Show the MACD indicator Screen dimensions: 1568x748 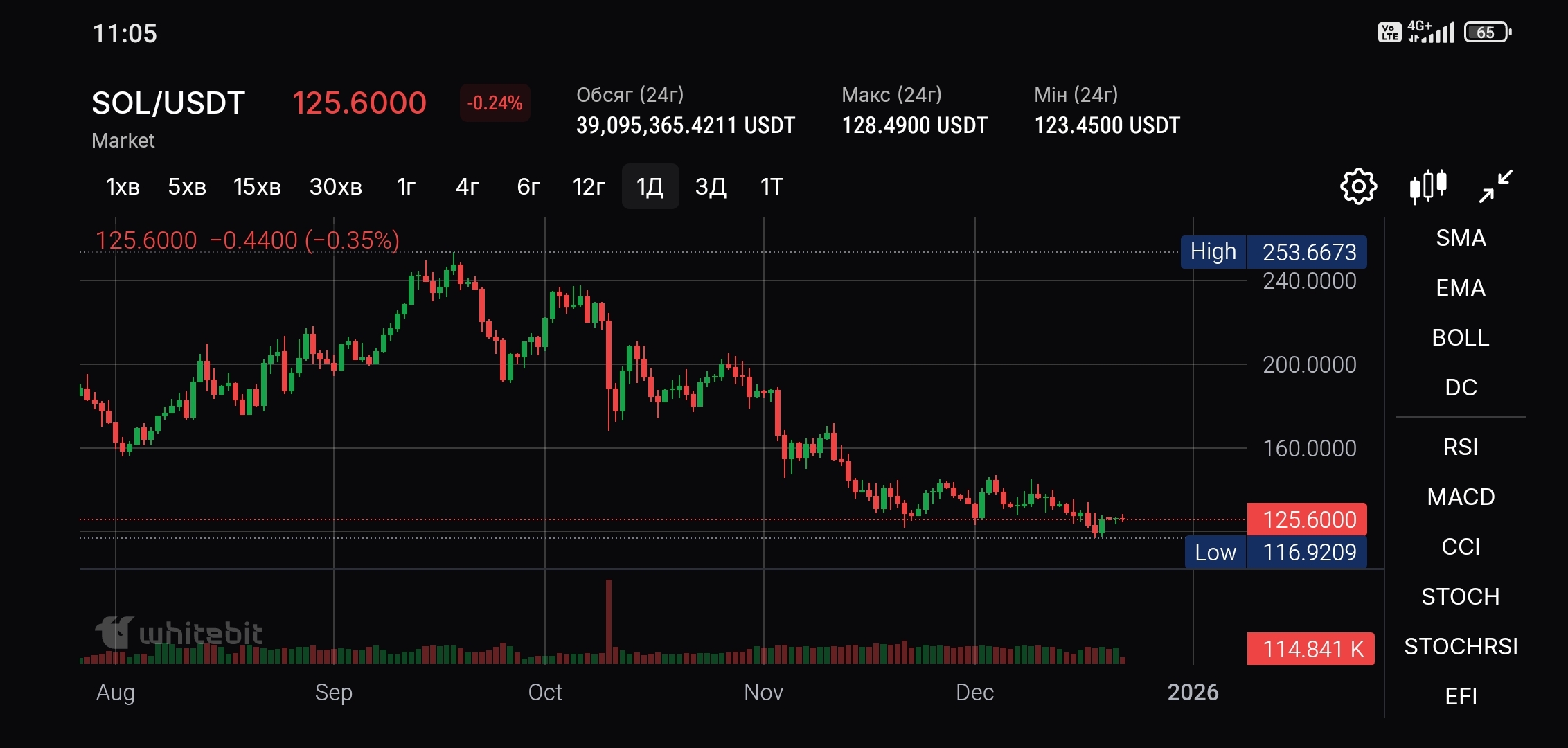[1461, 497]
